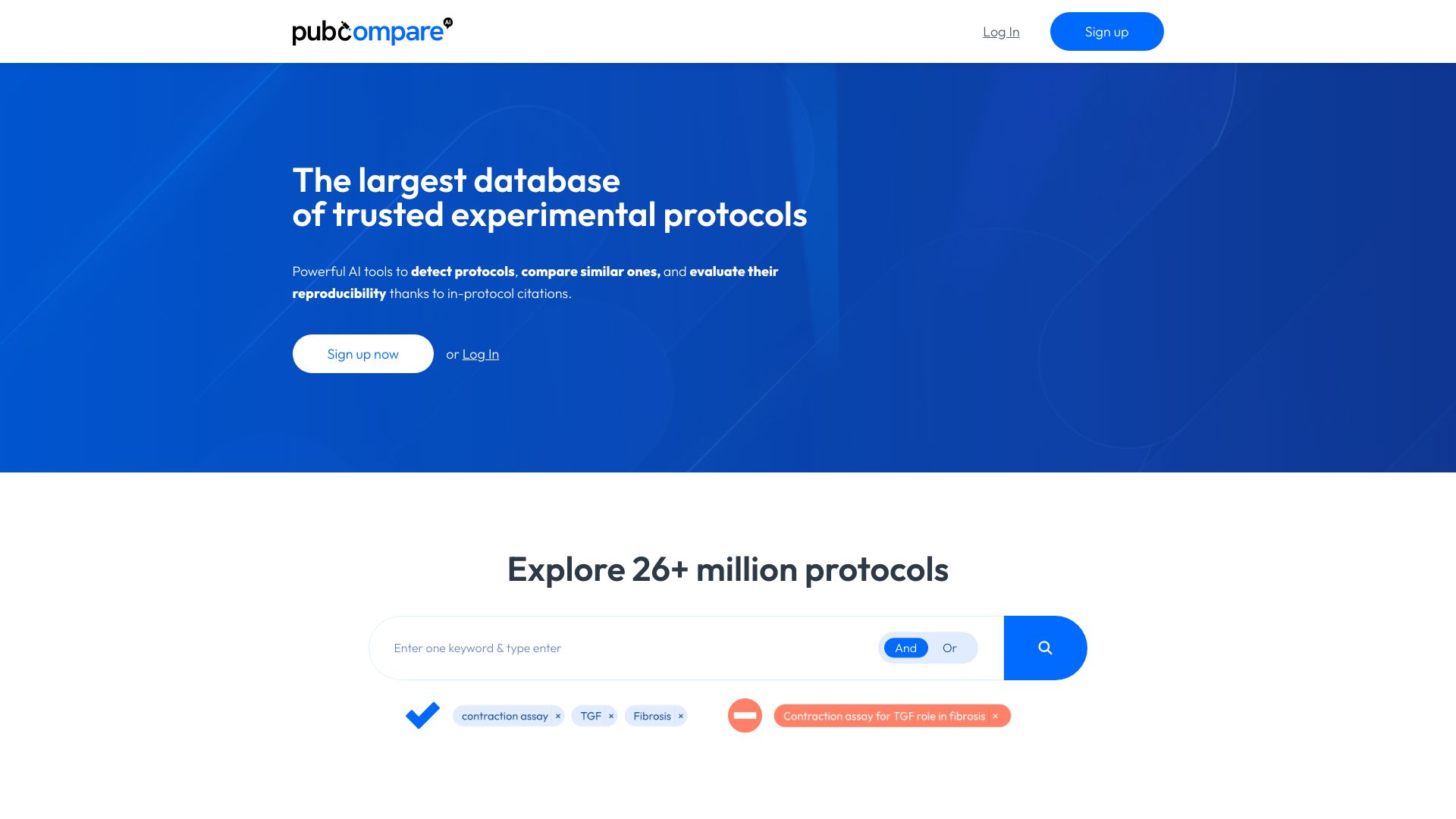This screenshot has height=819, width=1456.
Task: Click the search magnifying glass icon
Action: point(1044,648)
